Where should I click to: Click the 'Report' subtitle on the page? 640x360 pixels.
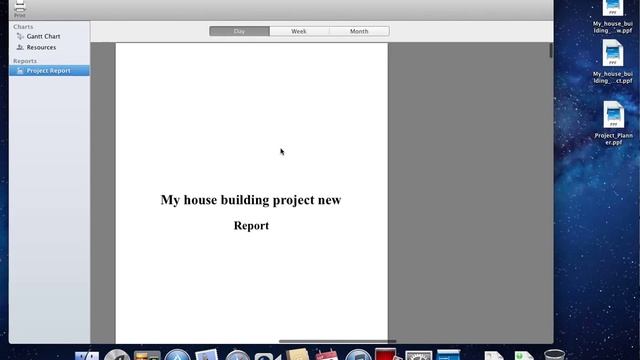[251, 226]
